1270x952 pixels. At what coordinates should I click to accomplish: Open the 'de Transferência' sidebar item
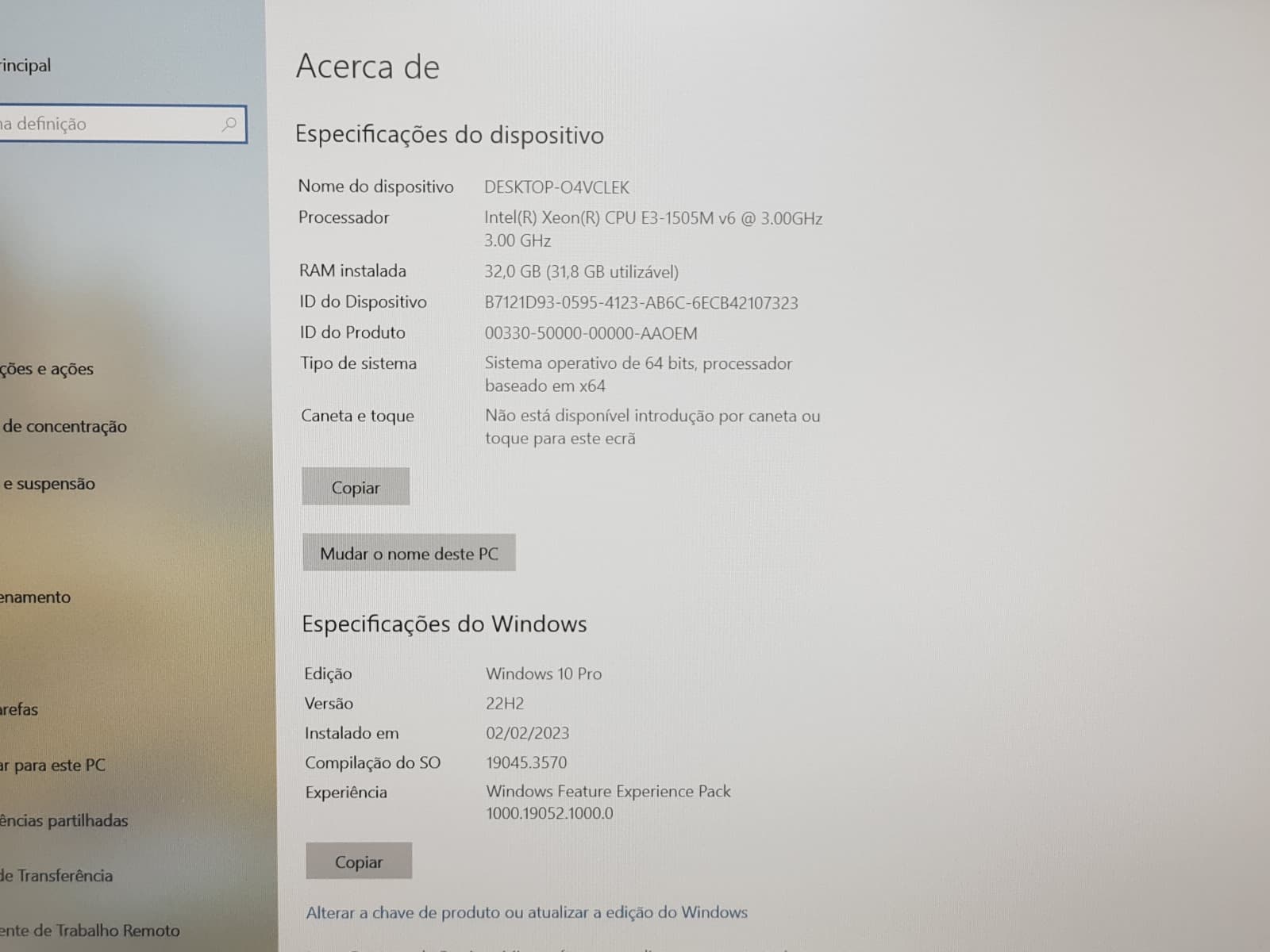56,876
